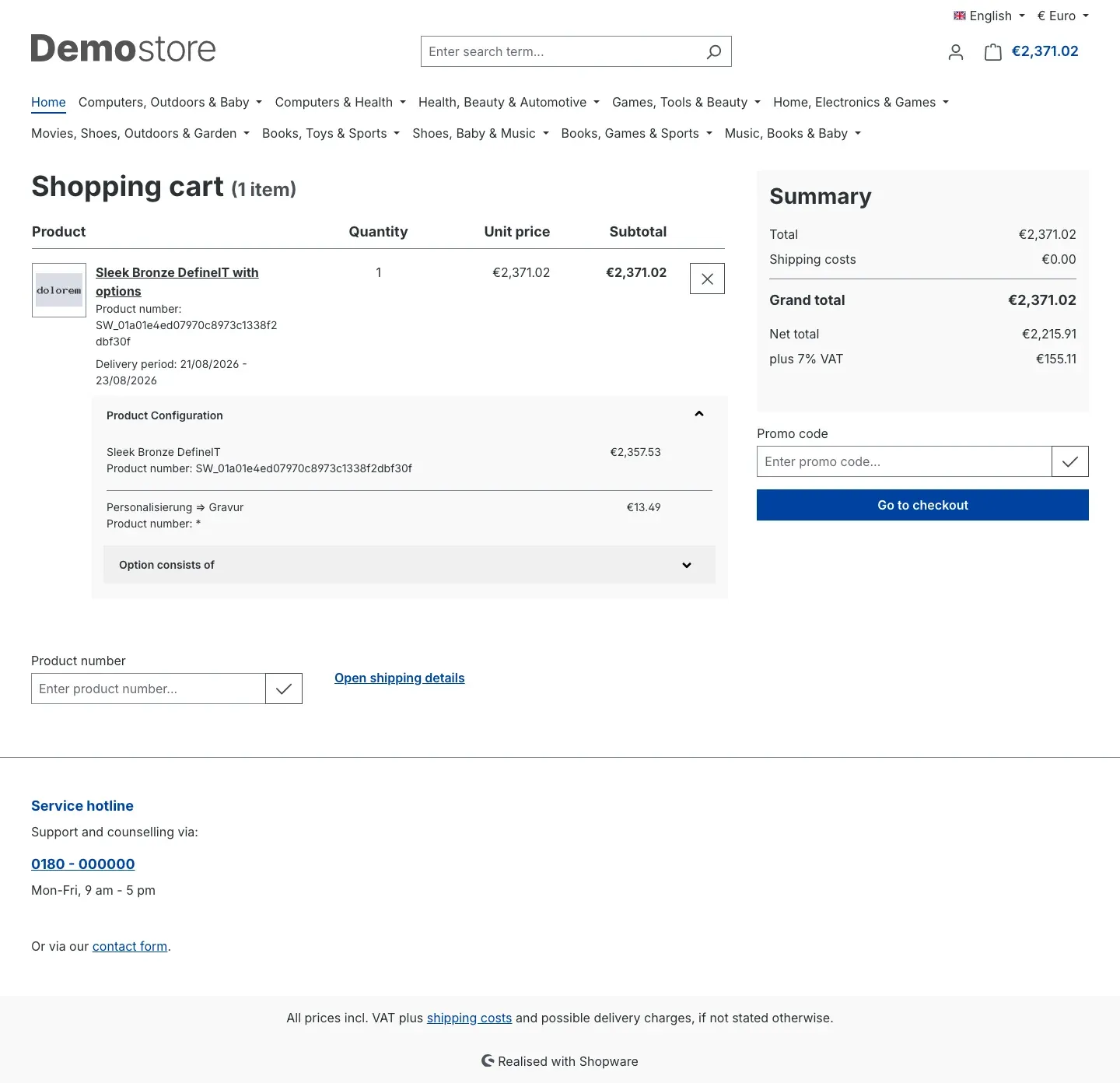Viewport: 1120px width, 1083px height.
Task: Open the contact form link
Action: pyautogui.click(x=130, y=946)
